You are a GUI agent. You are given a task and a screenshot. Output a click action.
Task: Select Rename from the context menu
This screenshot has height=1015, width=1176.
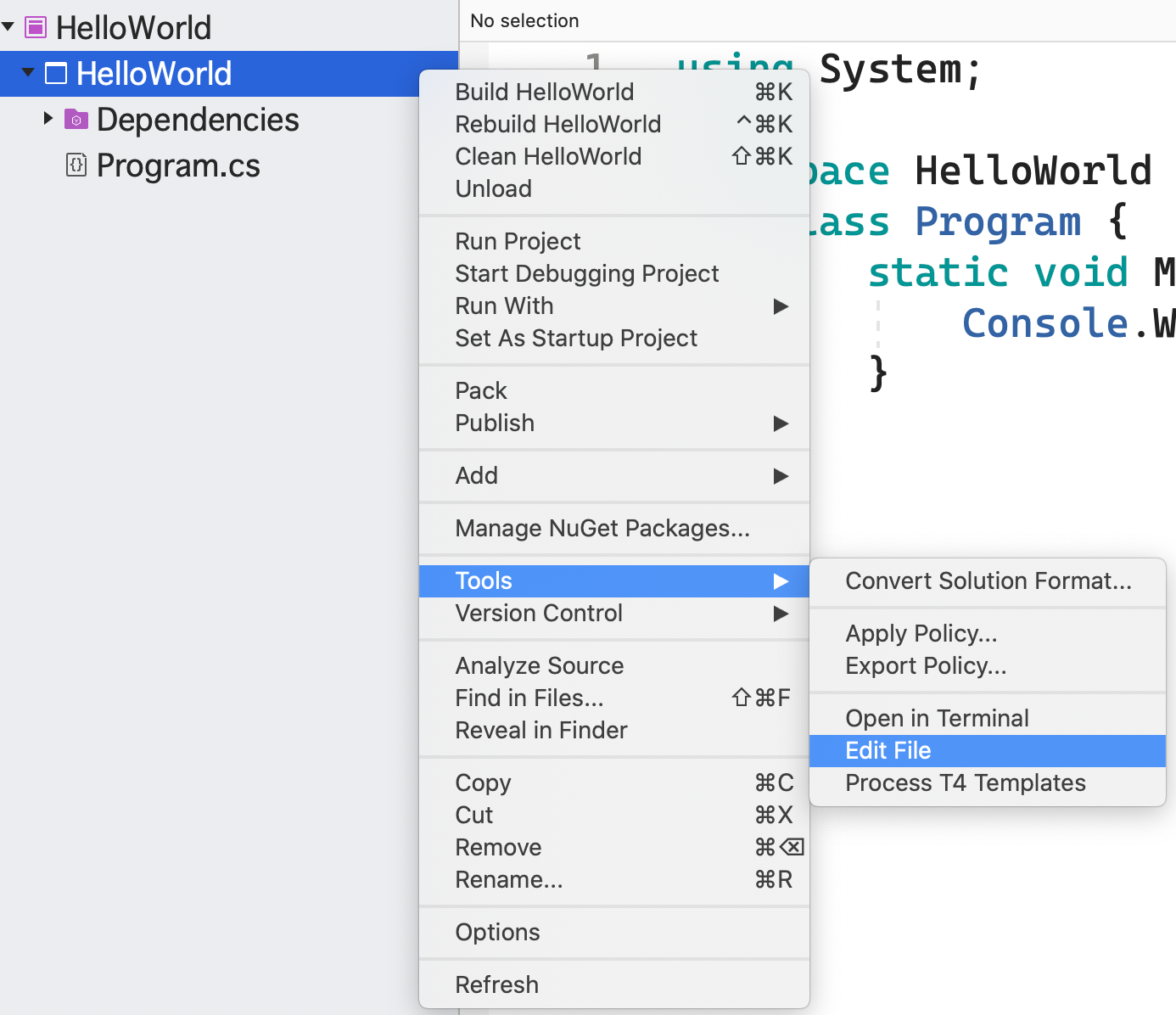tap(509, 879)
